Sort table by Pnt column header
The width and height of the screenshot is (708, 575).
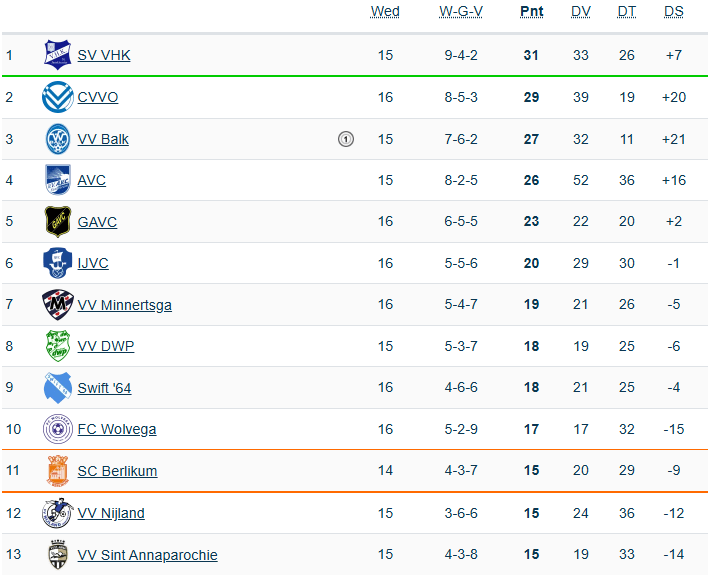coord(531,12)
